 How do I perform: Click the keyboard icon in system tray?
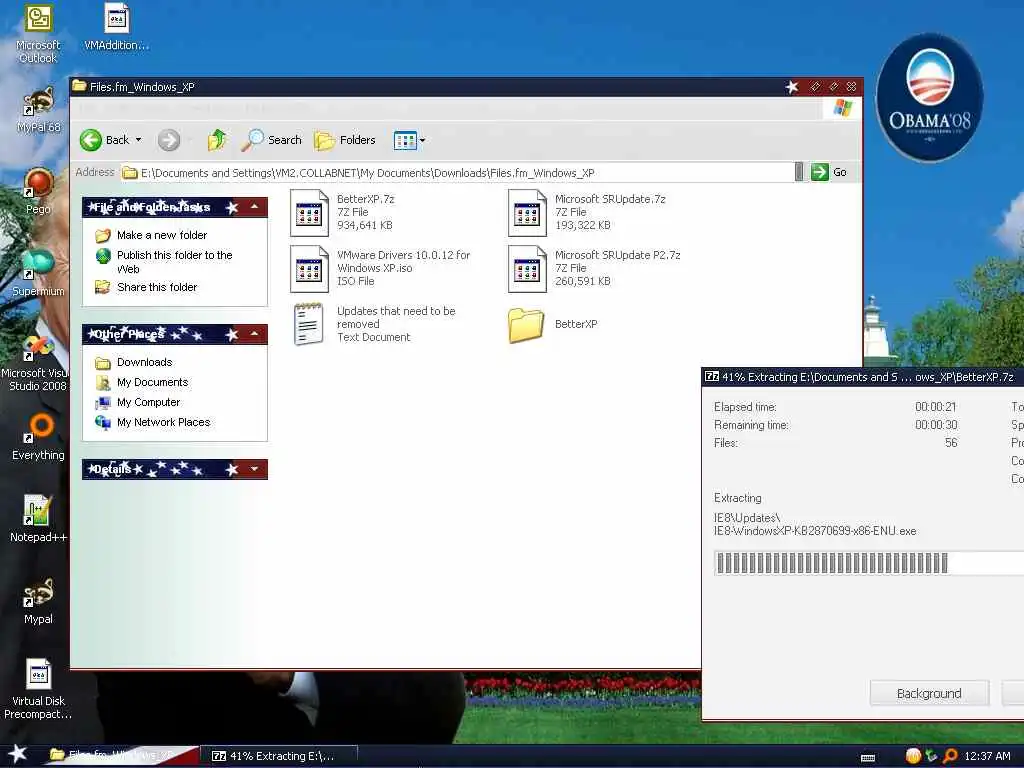click(x=868, y=758)
